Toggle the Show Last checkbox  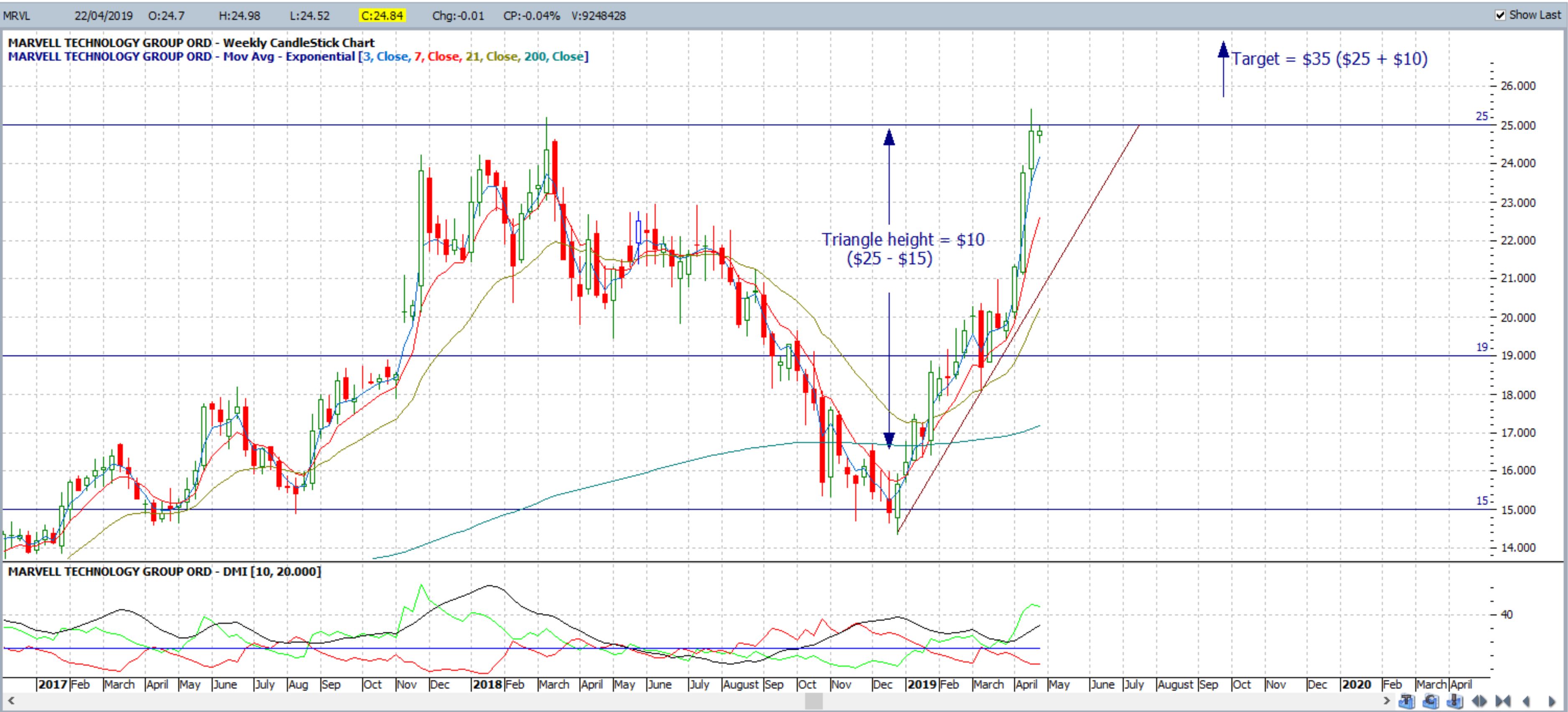(x=1500, y=15)
